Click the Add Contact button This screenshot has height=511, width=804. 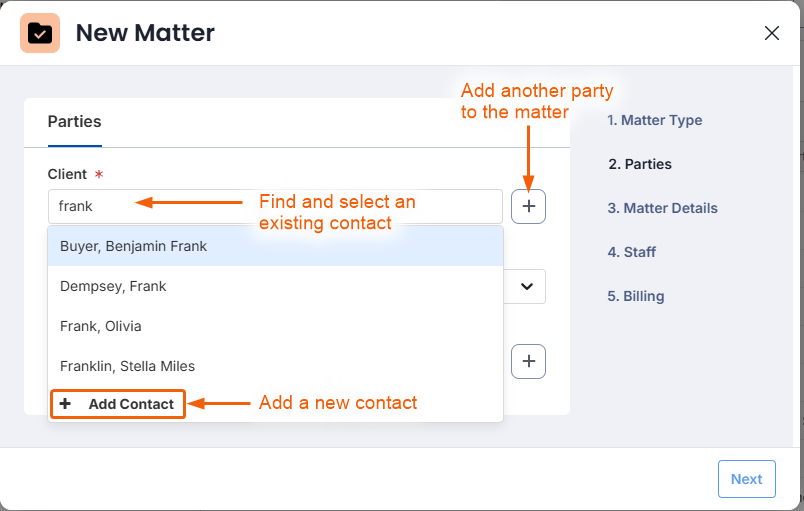(118, 404)
